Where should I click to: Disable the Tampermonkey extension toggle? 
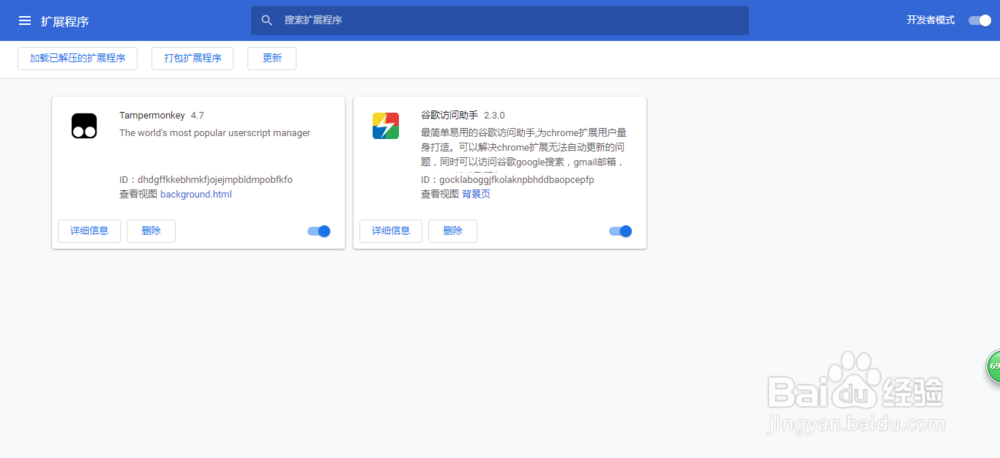pos(319,231)
